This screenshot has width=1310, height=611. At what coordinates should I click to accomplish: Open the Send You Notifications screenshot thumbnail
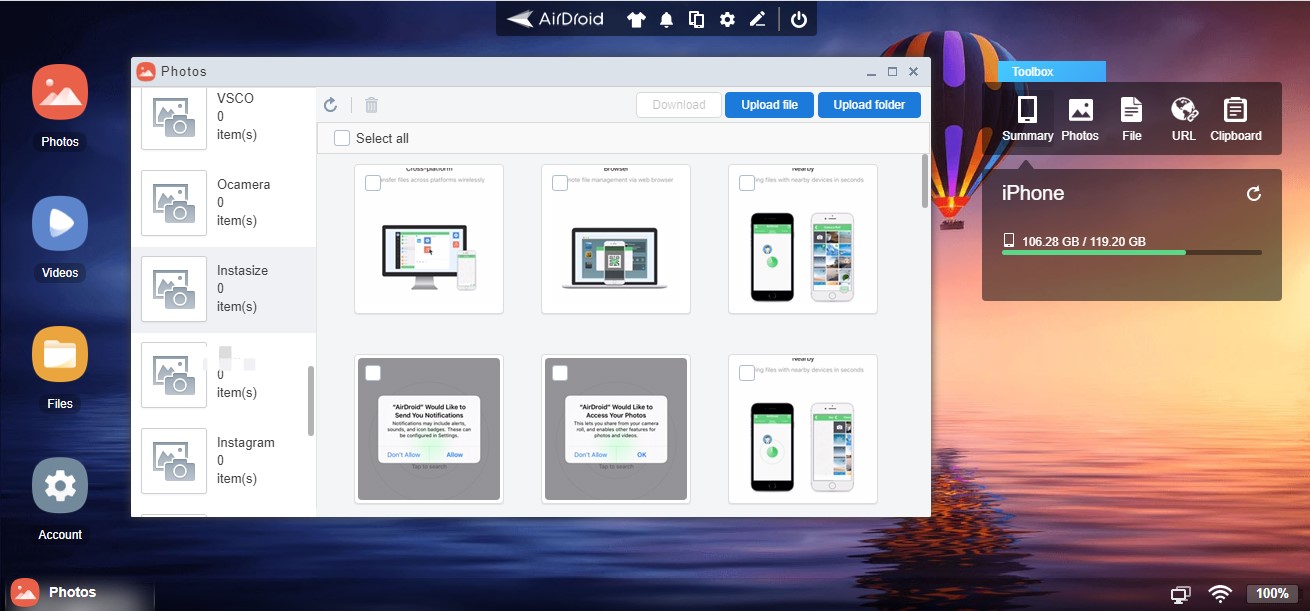pos(429,429)
